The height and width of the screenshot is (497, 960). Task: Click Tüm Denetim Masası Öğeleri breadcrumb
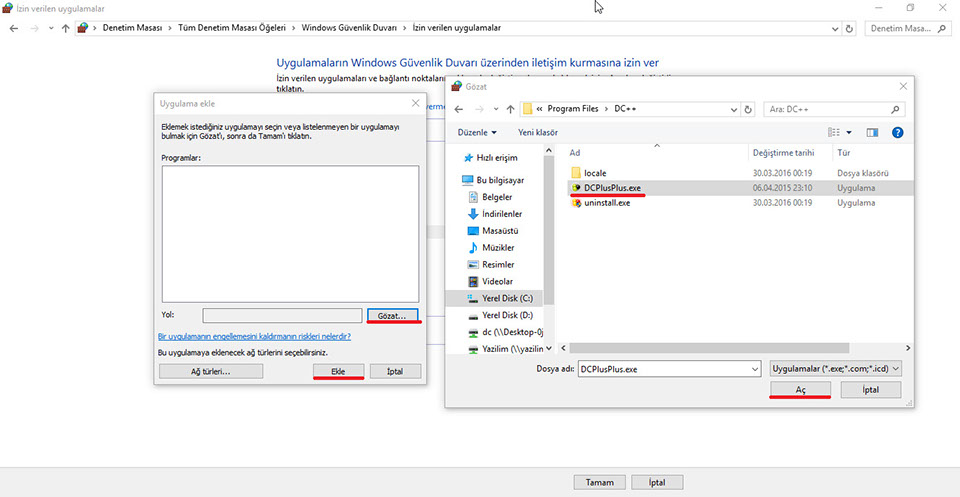pos(232,28)
